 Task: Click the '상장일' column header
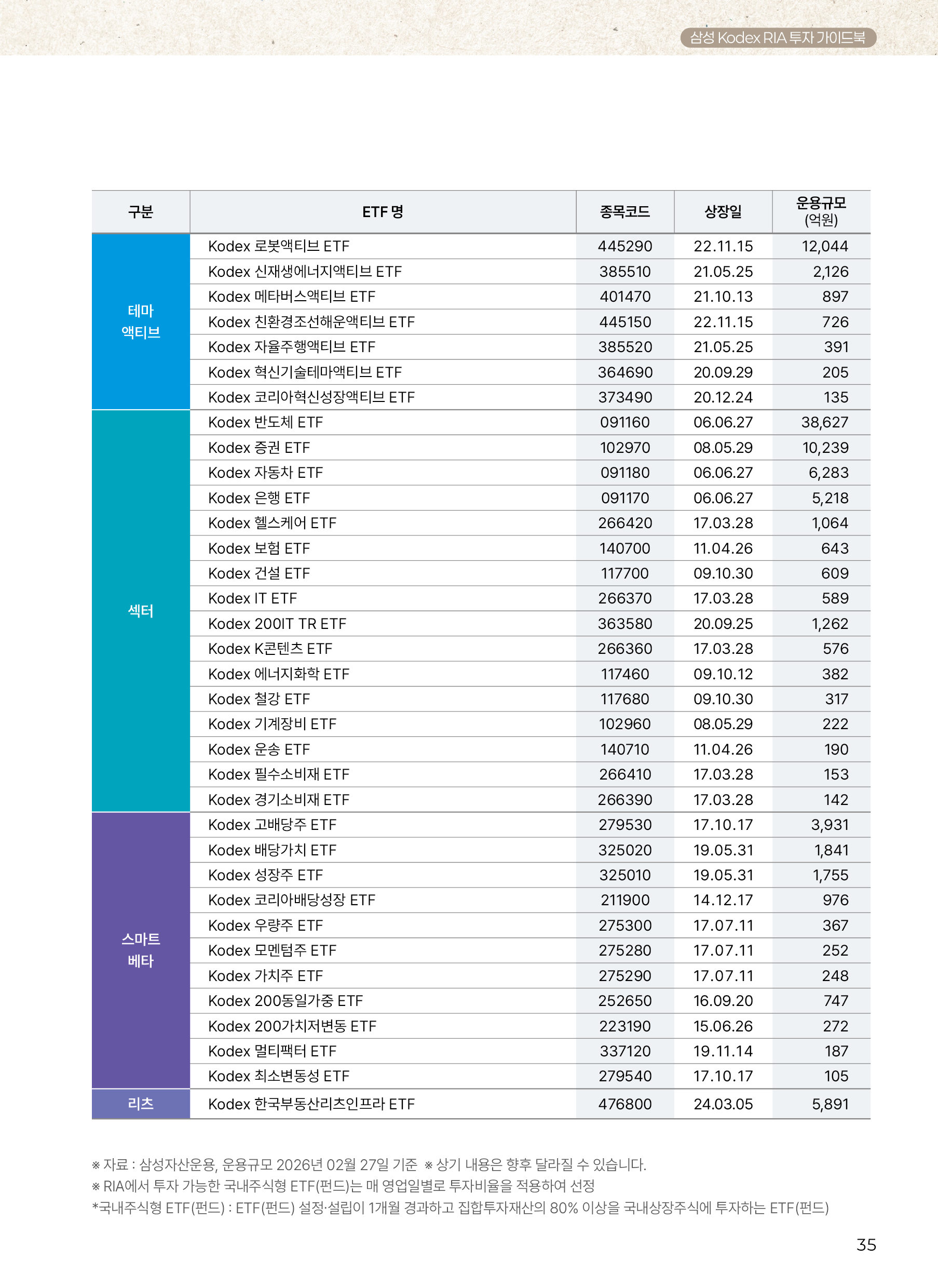(723, 212)
